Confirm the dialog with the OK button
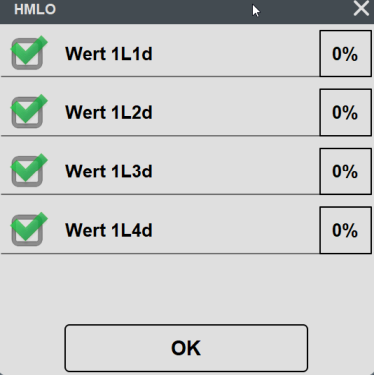This screenshot has width=374, height=375. (186, 348)
